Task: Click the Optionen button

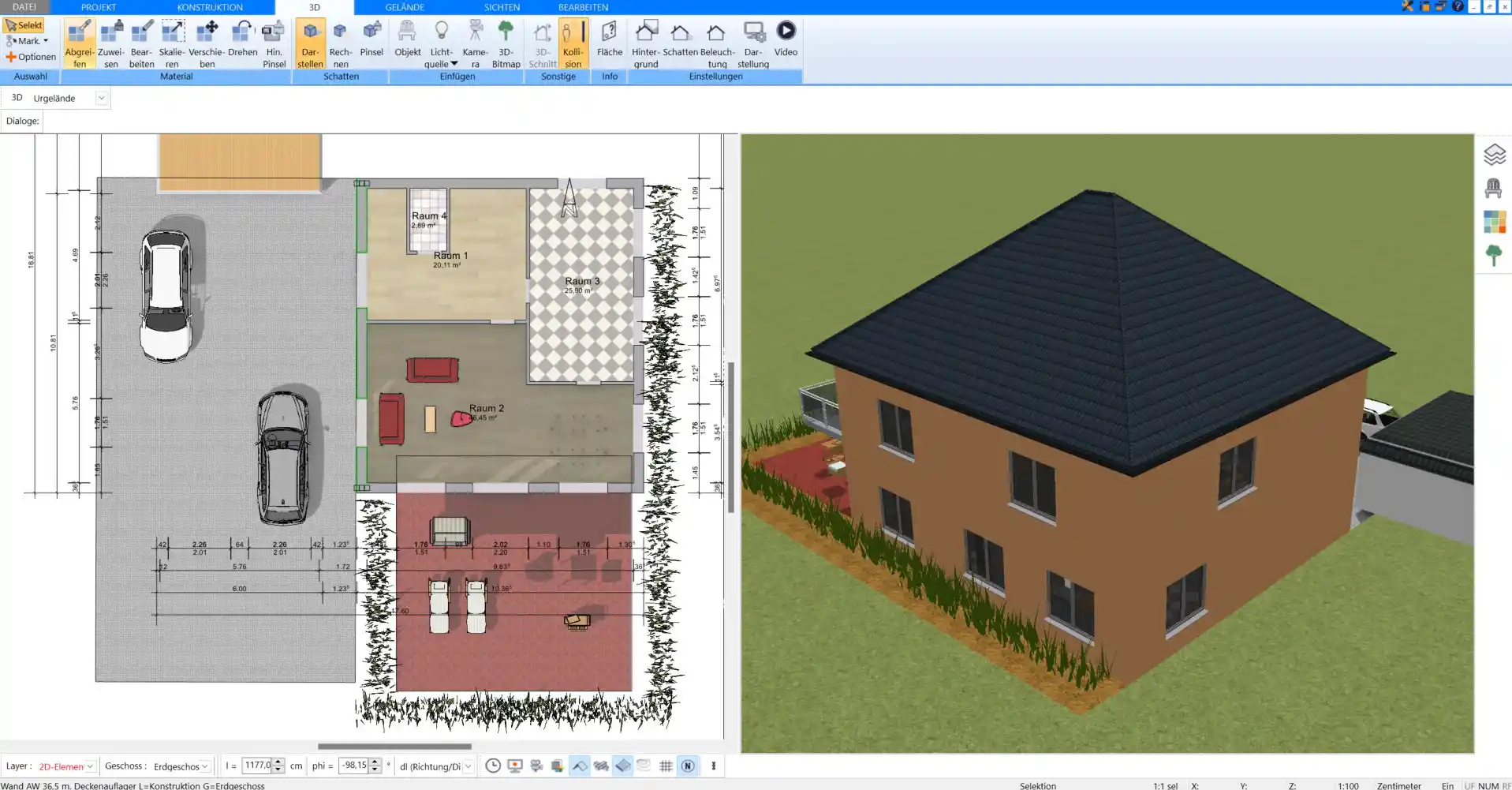Action: click(31, 57)
